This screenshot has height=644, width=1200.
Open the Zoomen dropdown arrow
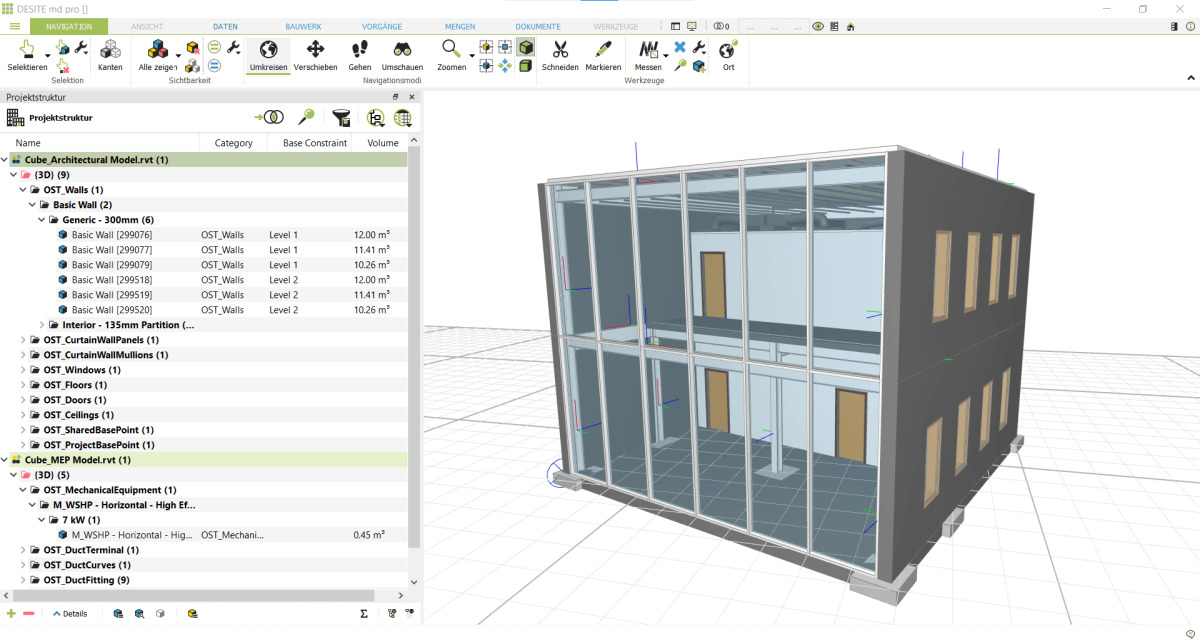[470, 55]
